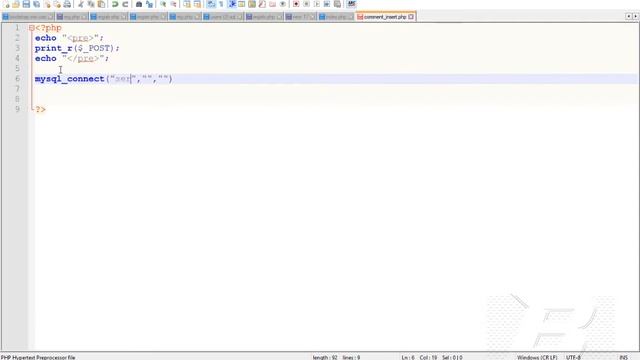This screenshot has width=640, height=360.
Task: Undo the last edit with the green arrow
Action: [115, 4]
